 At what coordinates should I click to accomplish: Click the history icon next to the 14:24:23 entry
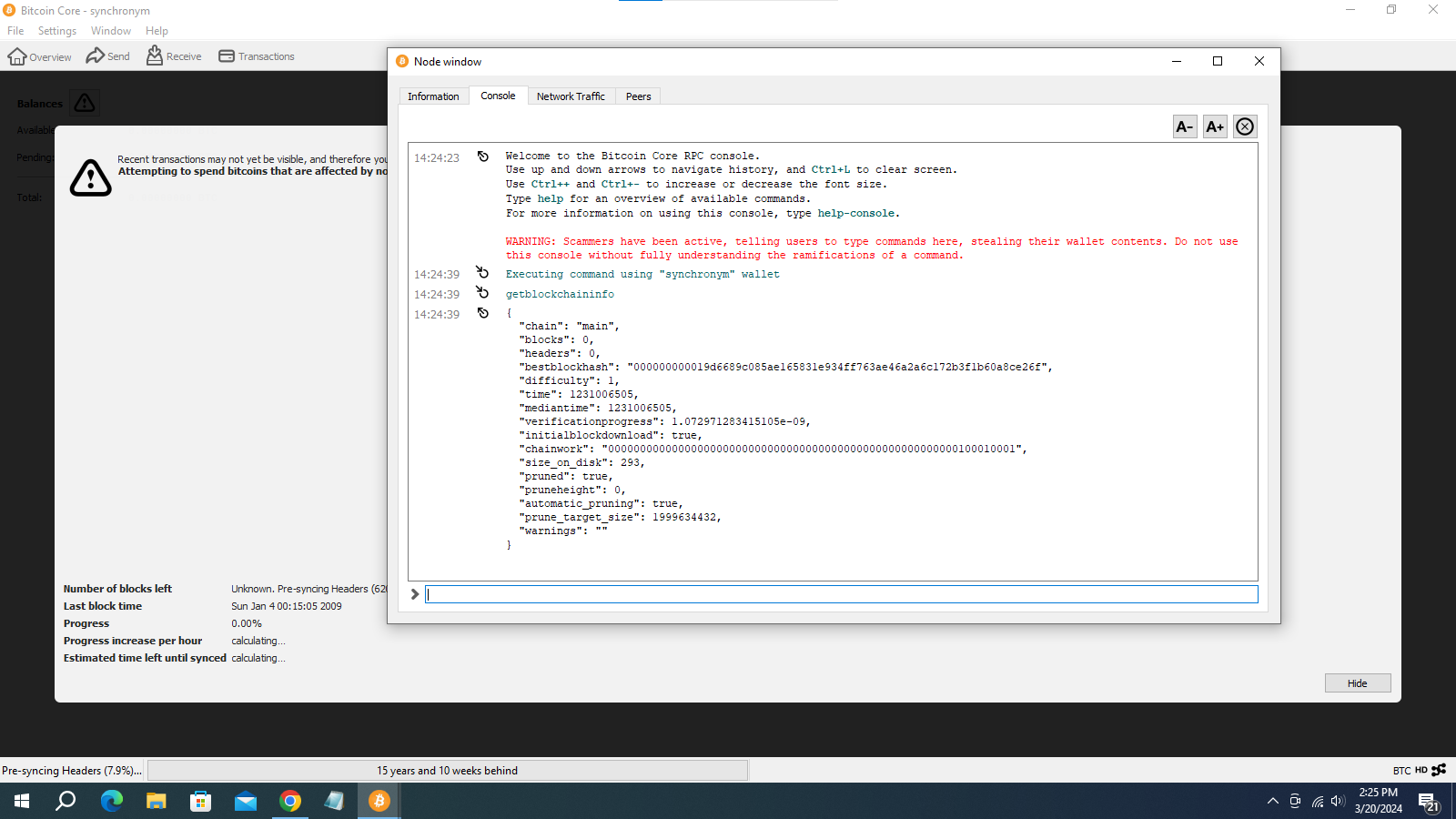point(482,157)
